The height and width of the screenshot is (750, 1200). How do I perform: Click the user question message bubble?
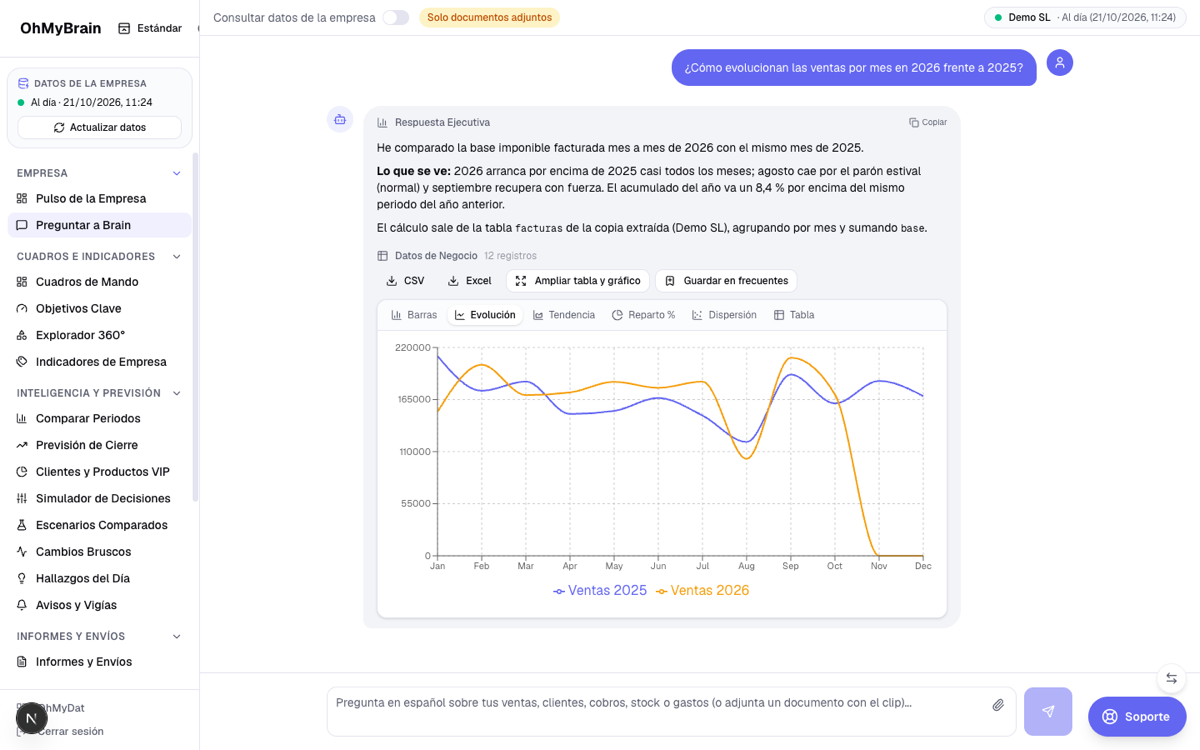tap(854, 68)
